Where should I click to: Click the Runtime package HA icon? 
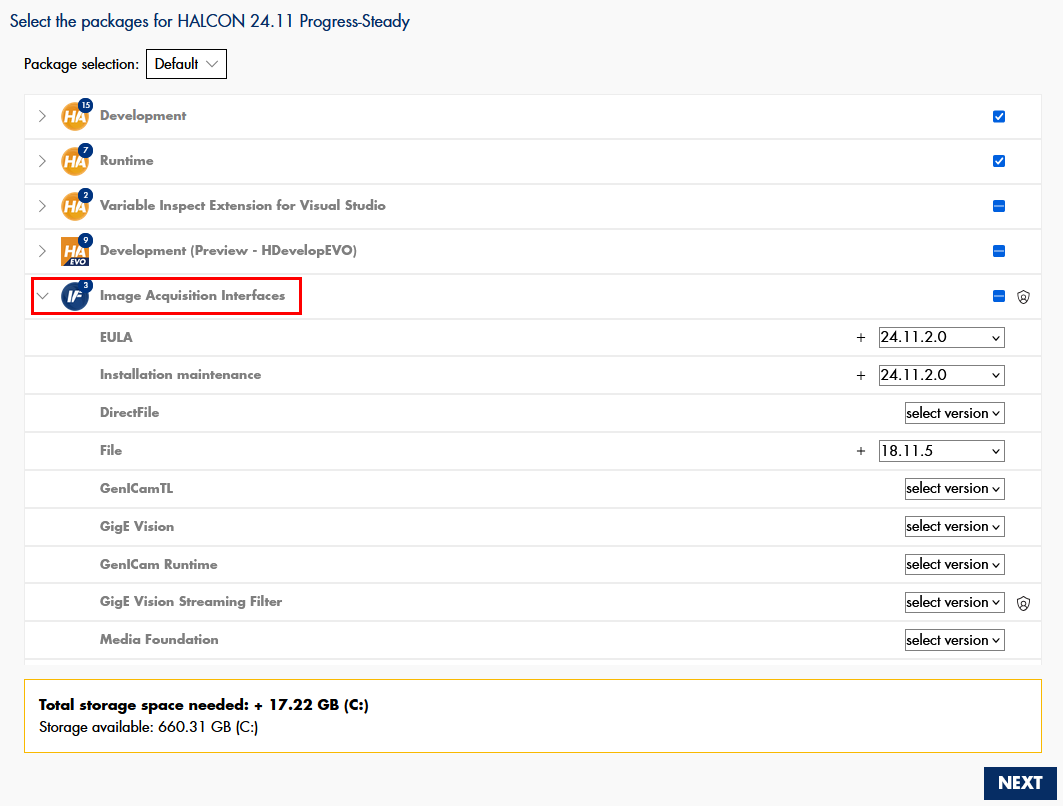pos(75,161)
